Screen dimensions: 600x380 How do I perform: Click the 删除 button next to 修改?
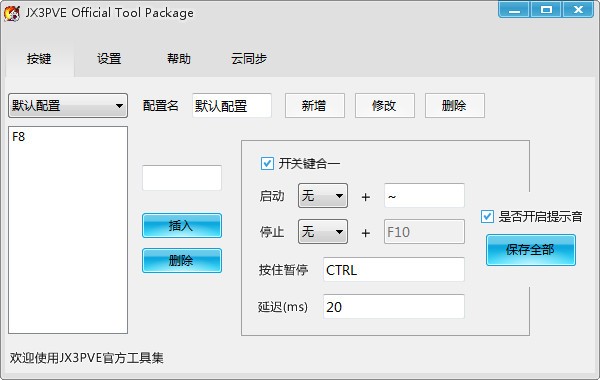point(455,105)
